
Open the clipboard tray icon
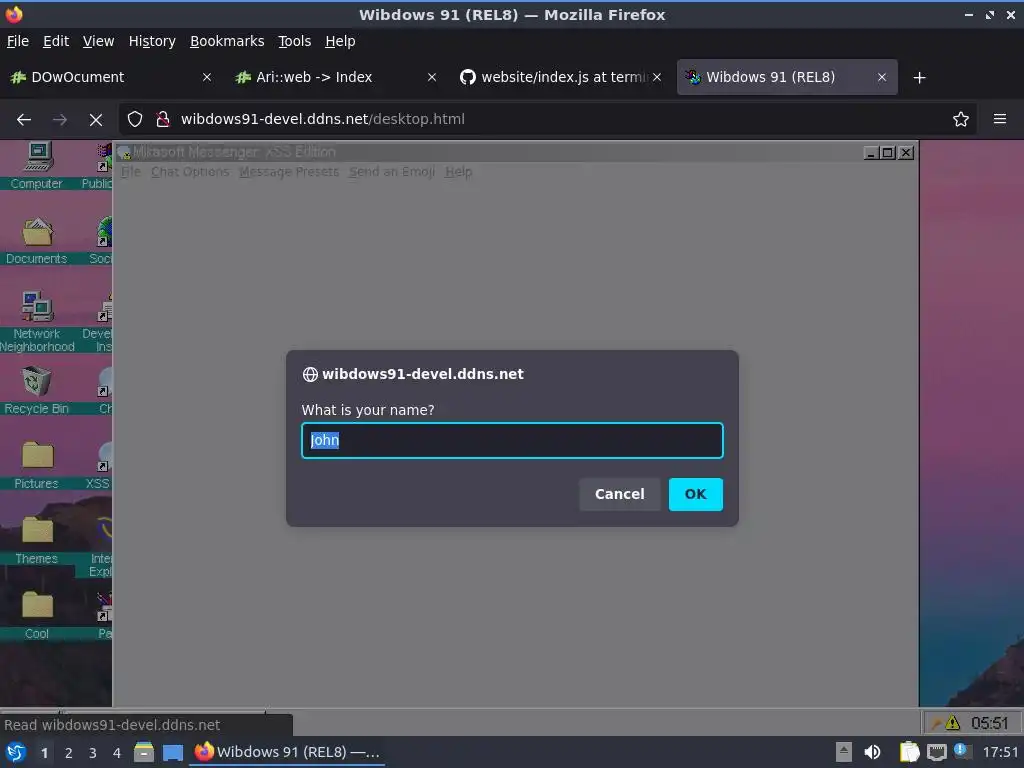click(909, 752)
